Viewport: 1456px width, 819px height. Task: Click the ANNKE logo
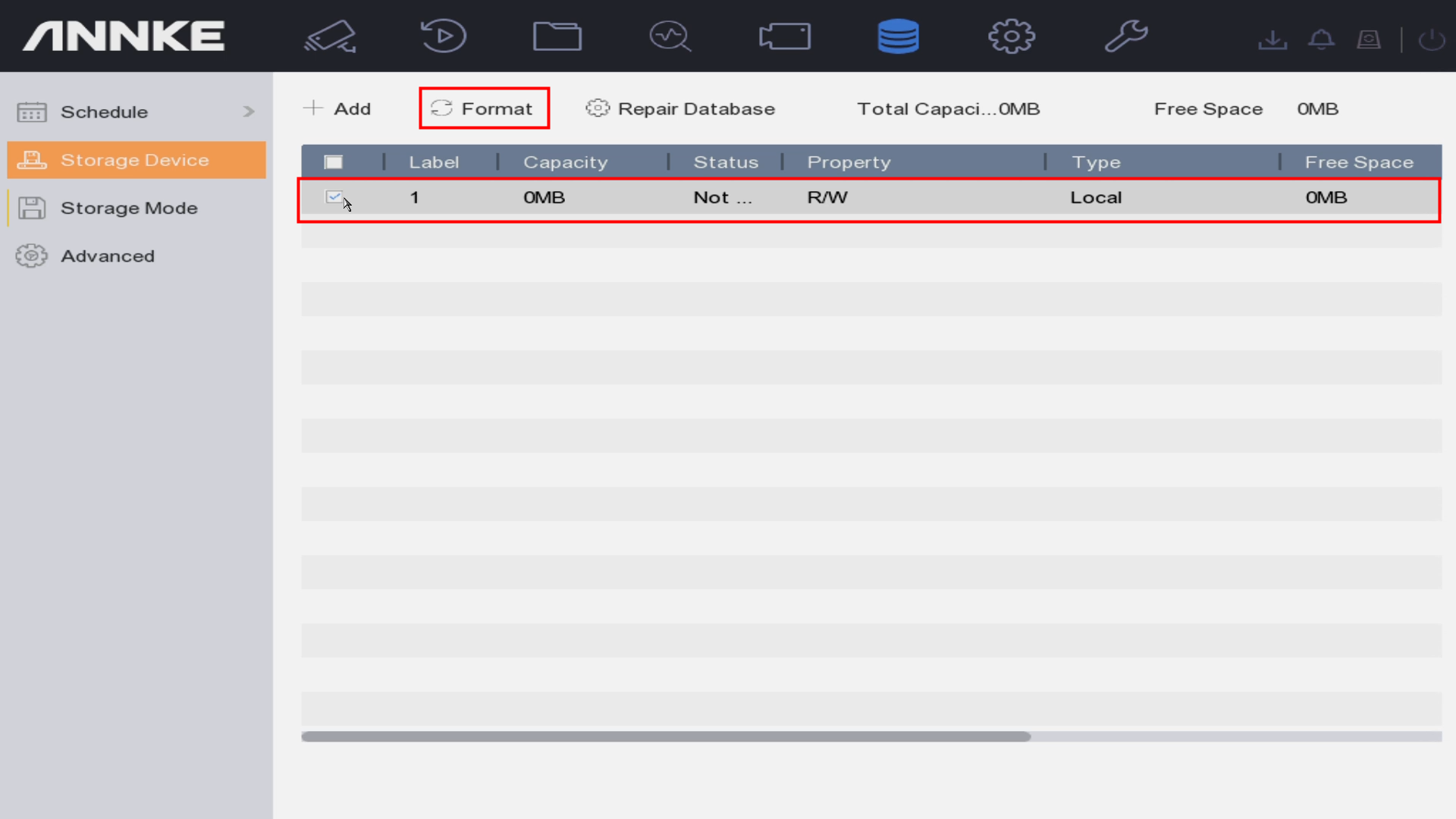point(124,36)
